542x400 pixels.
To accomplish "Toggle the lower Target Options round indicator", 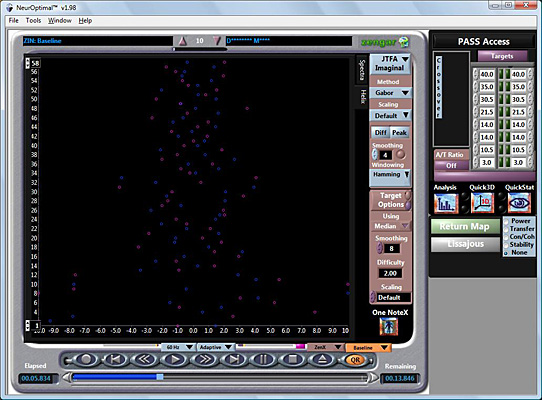I will click(408, 205).
